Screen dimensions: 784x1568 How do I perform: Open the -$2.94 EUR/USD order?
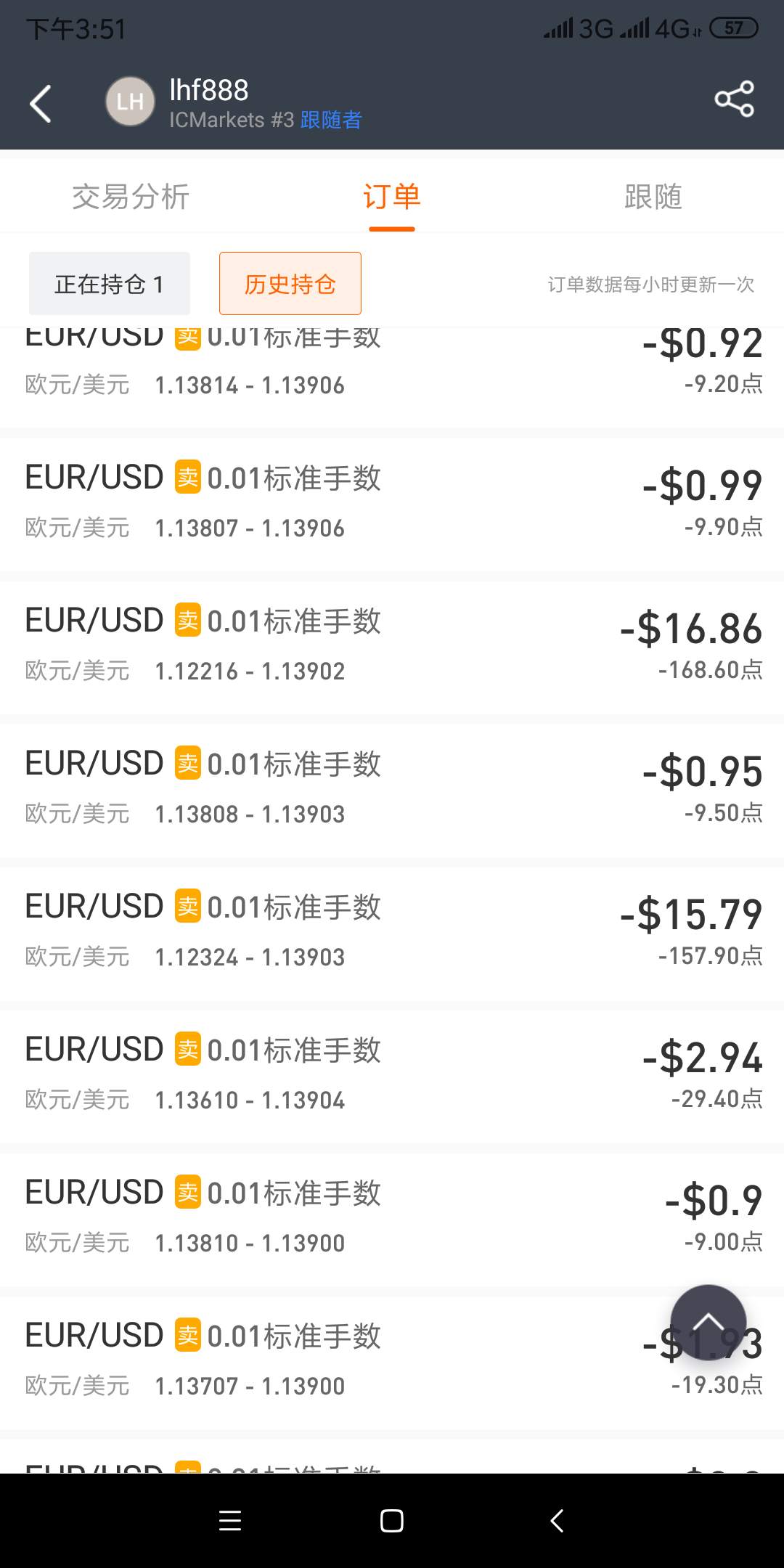click(x=392, y=1074)
